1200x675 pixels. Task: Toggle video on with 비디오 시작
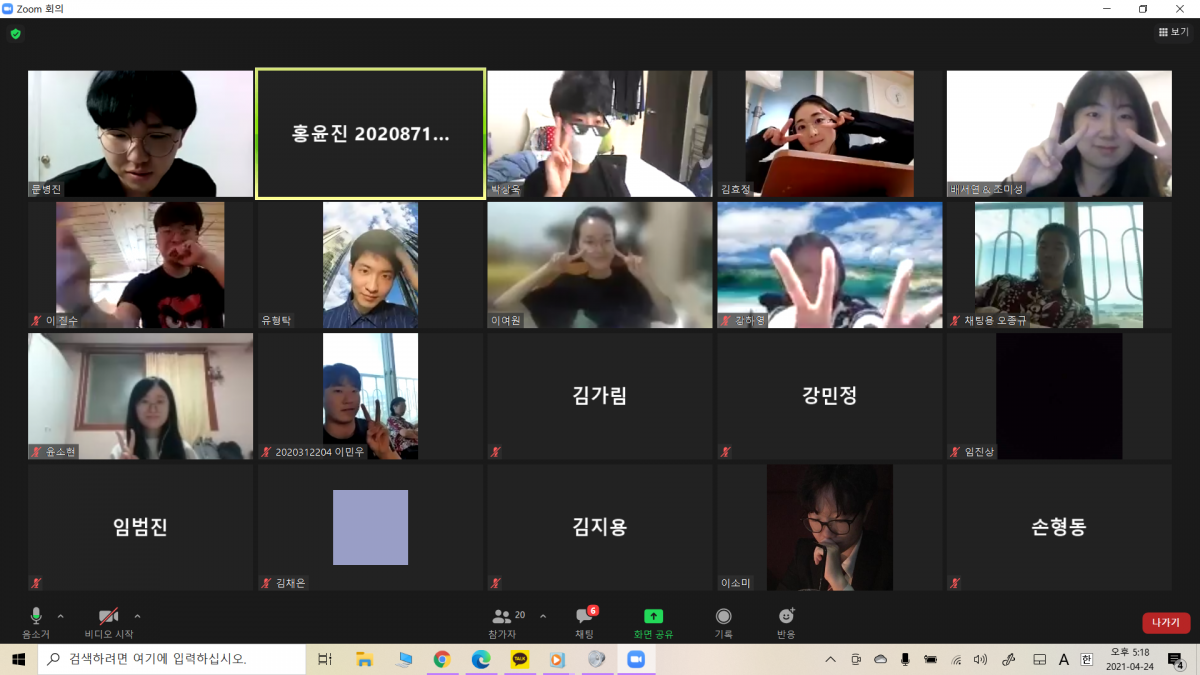point(108,621)
